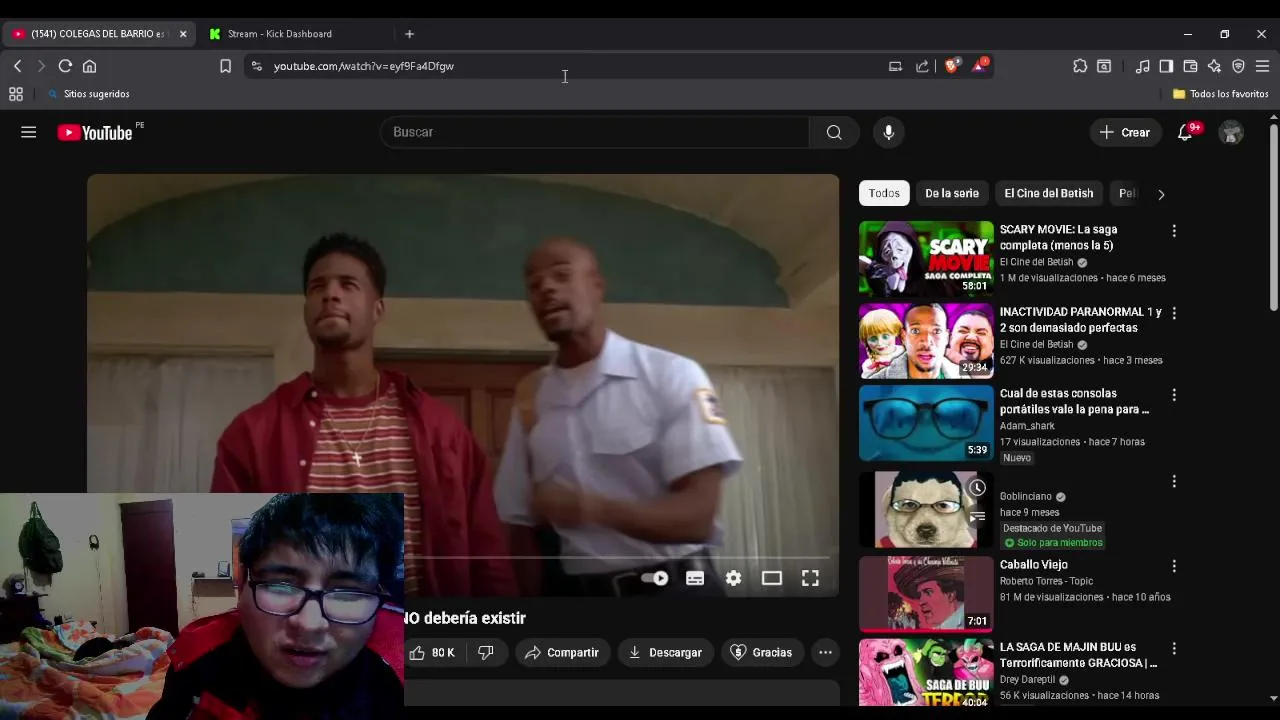Bookmark this page with the bookmark icon
This screenshot has height=720, width=1280.
click(225, 66)
